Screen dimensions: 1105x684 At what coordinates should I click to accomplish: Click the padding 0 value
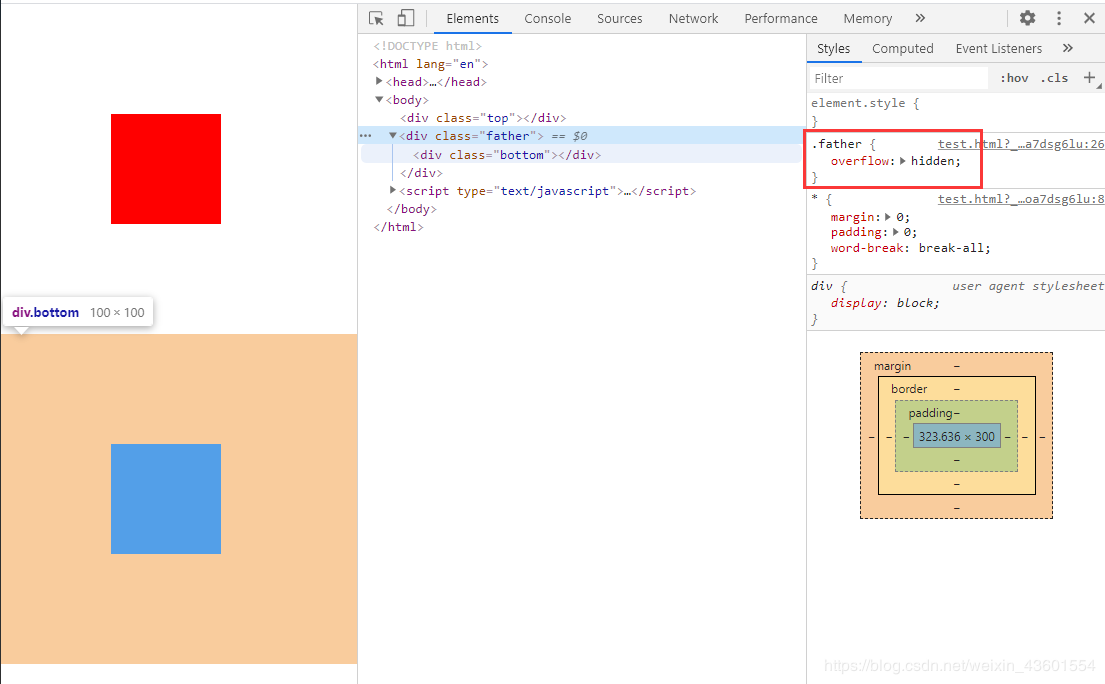point(908,232)
